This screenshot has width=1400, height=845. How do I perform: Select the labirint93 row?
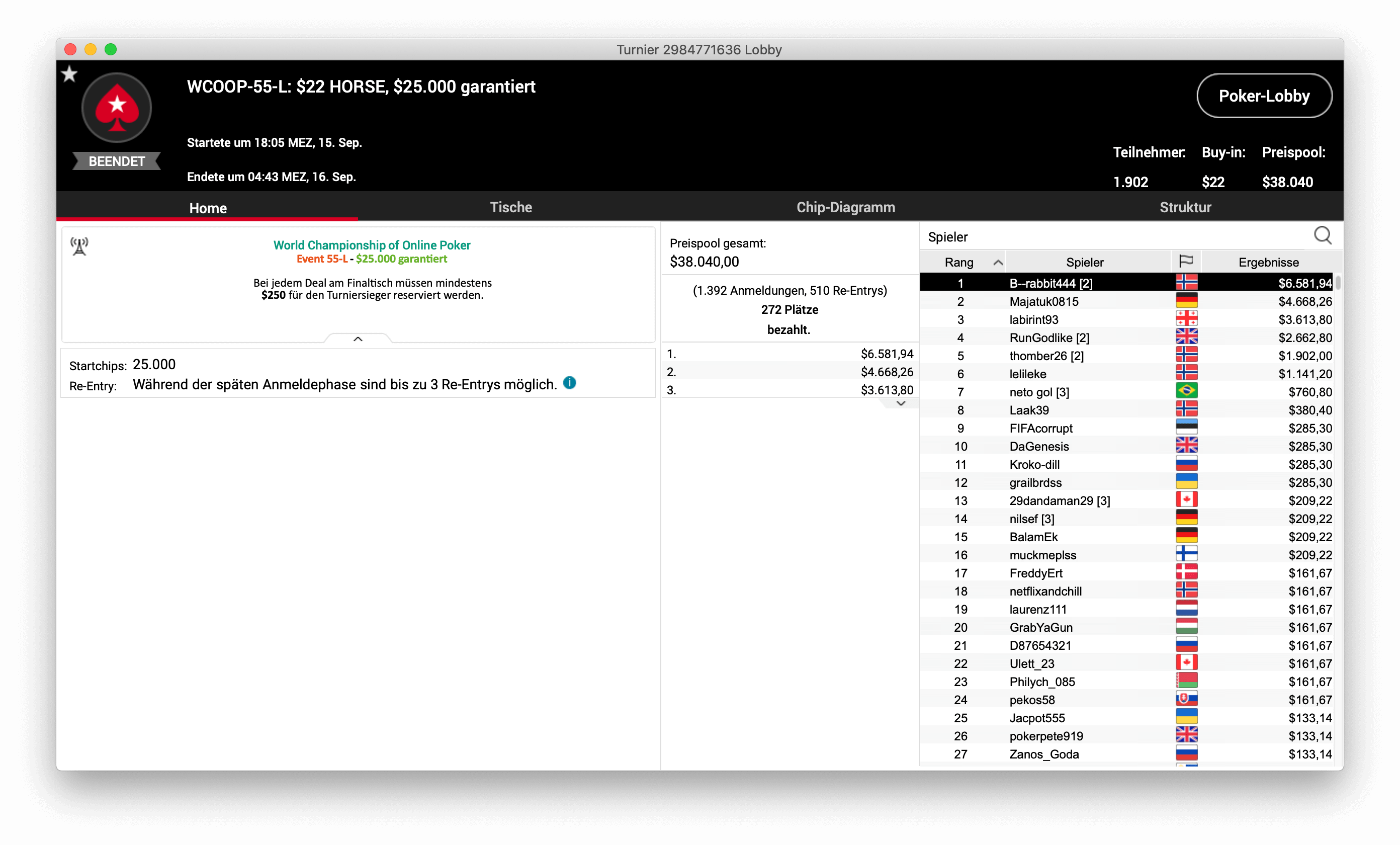(1033, 319)
